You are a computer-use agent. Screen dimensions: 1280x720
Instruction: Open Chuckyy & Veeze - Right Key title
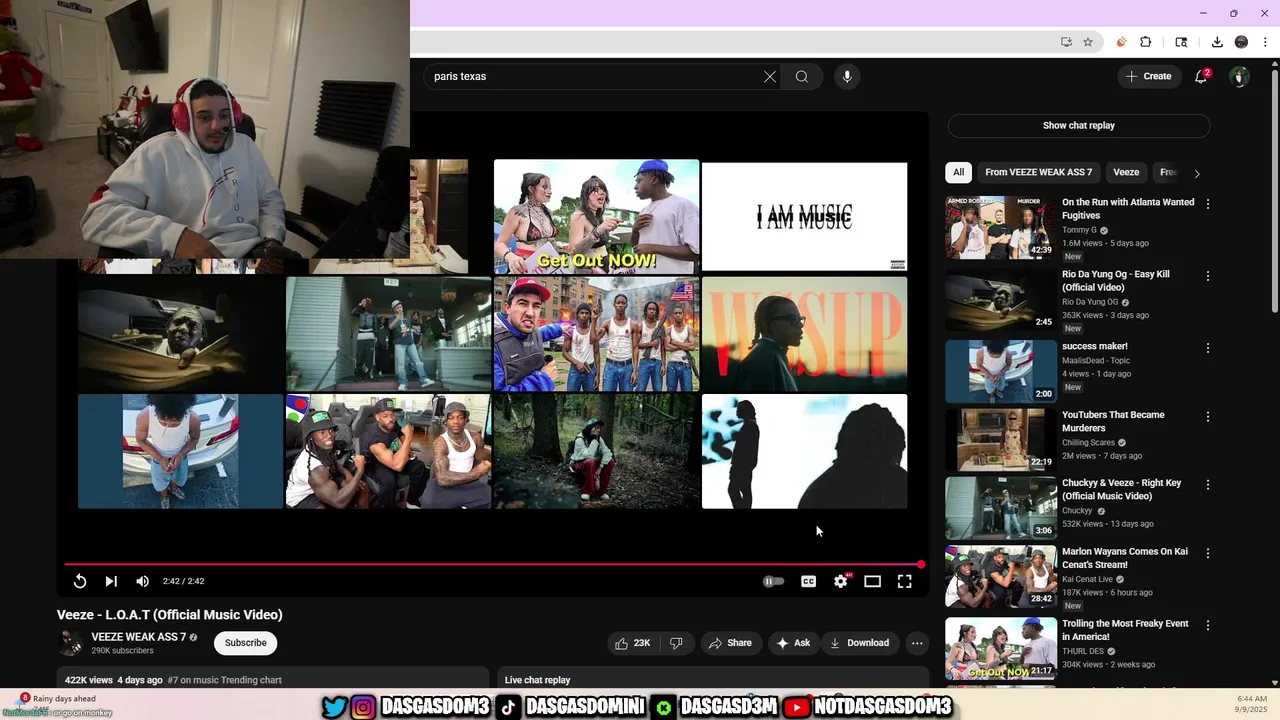pos(1121,489)
